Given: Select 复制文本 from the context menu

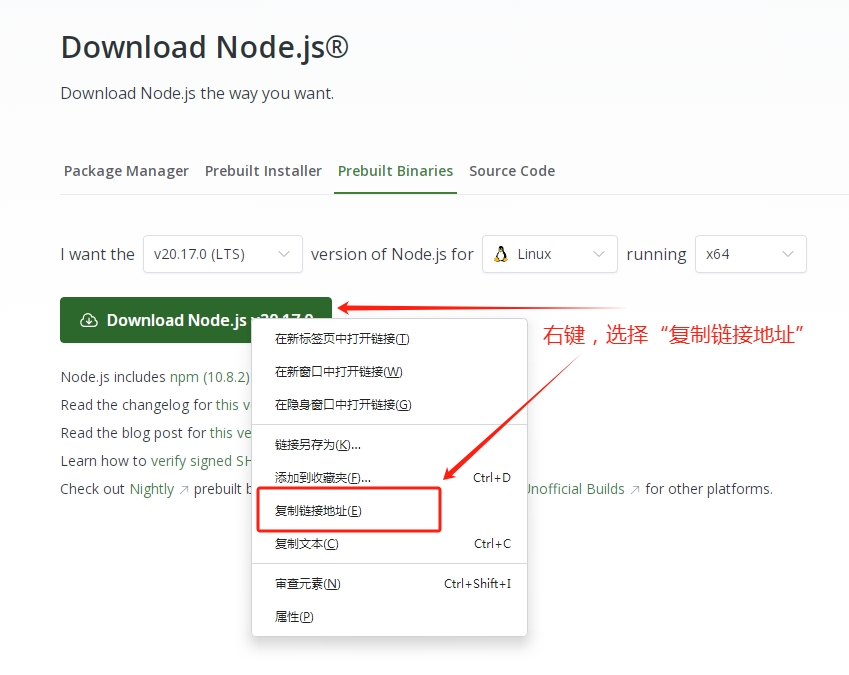Looking at the screenshot, I should click(x=307, y=544).
